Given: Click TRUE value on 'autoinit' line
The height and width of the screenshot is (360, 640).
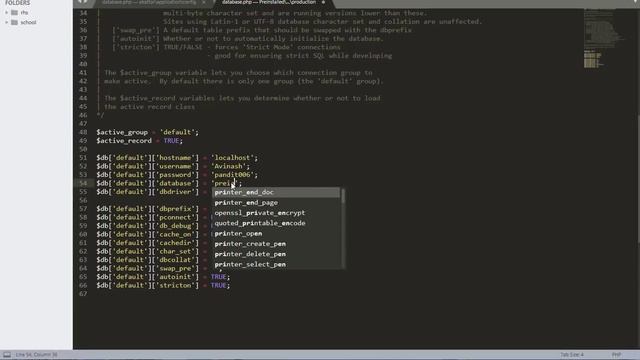Looking at the screenshot, I should (x=218, y=277).
